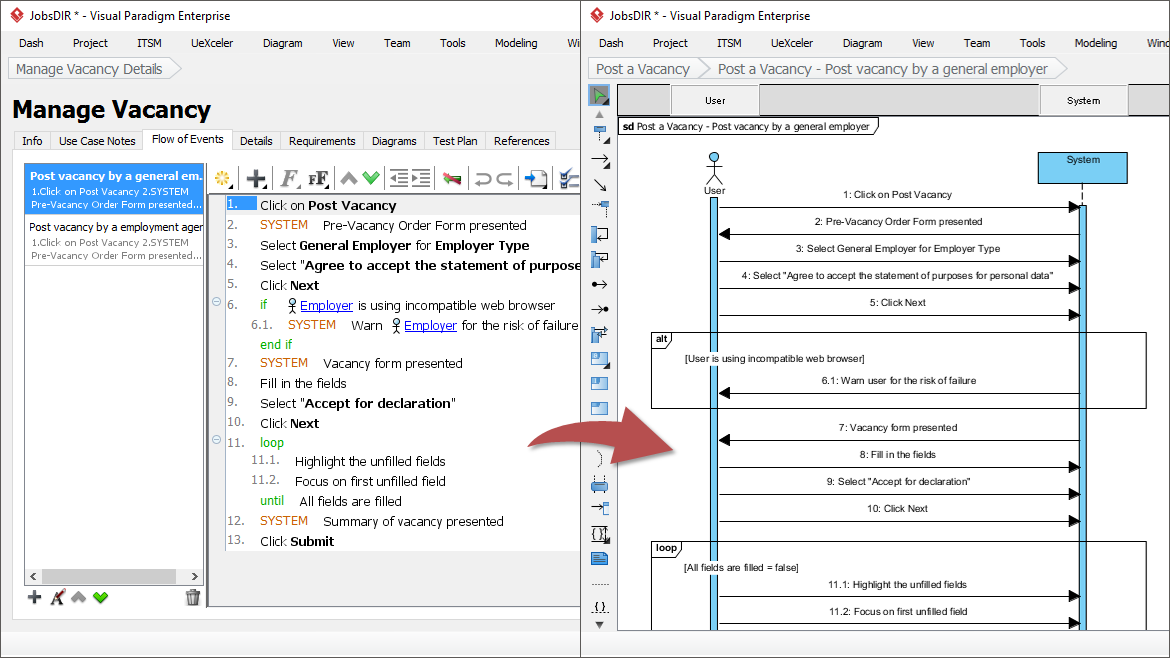
Task: Open the Test Plan tab
Action: pyautogui.click(x=455, y=141)
